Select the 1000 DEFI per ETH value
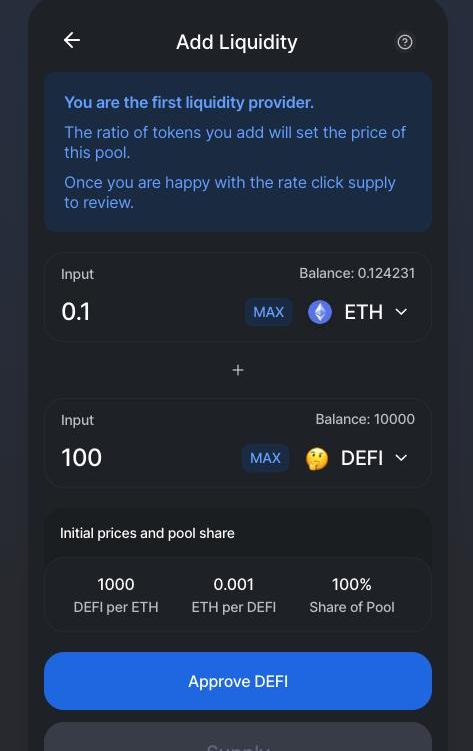The image size is (473, 751). coord(116,584)
